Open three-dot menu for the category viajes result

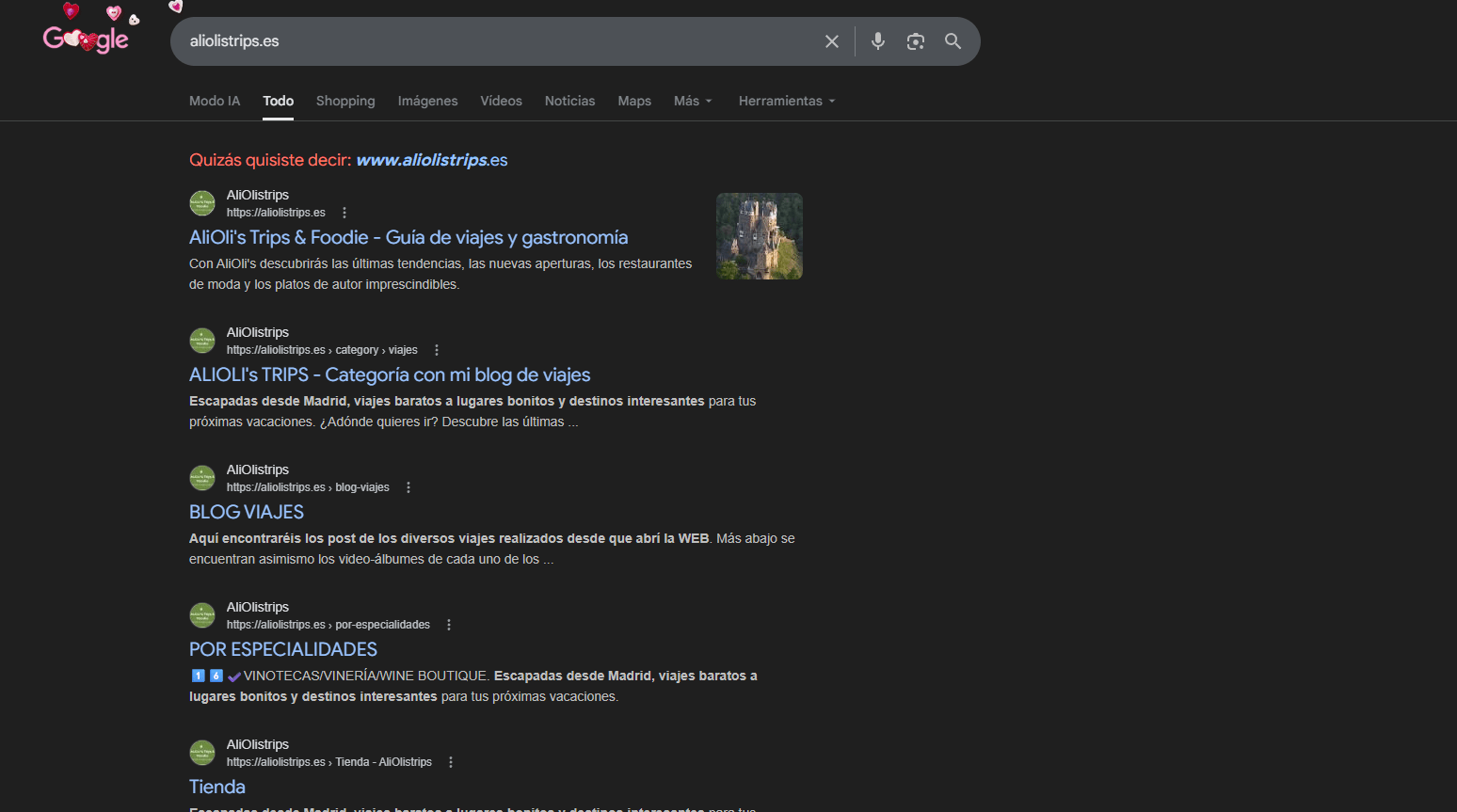click(x=437, y=350)
